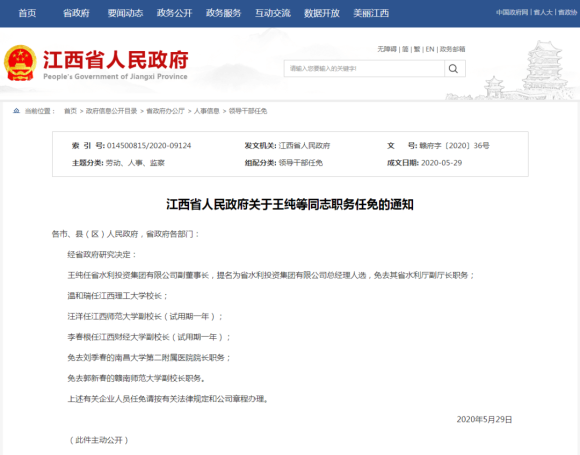Click the 领导干部任免 breadcrumb link
The height and width of the screenshot is (455, 580).
pos(248,111)
